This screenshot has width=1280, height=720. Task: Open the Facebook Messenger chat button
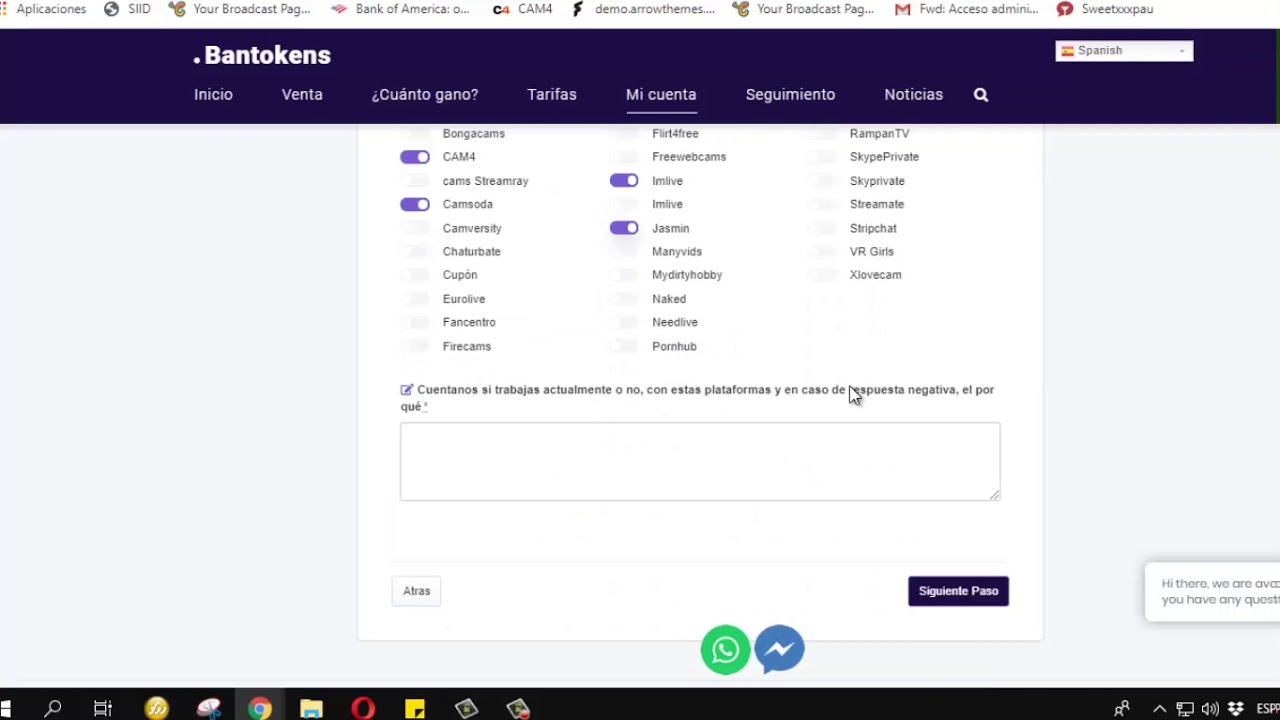(x=779, y=650)
